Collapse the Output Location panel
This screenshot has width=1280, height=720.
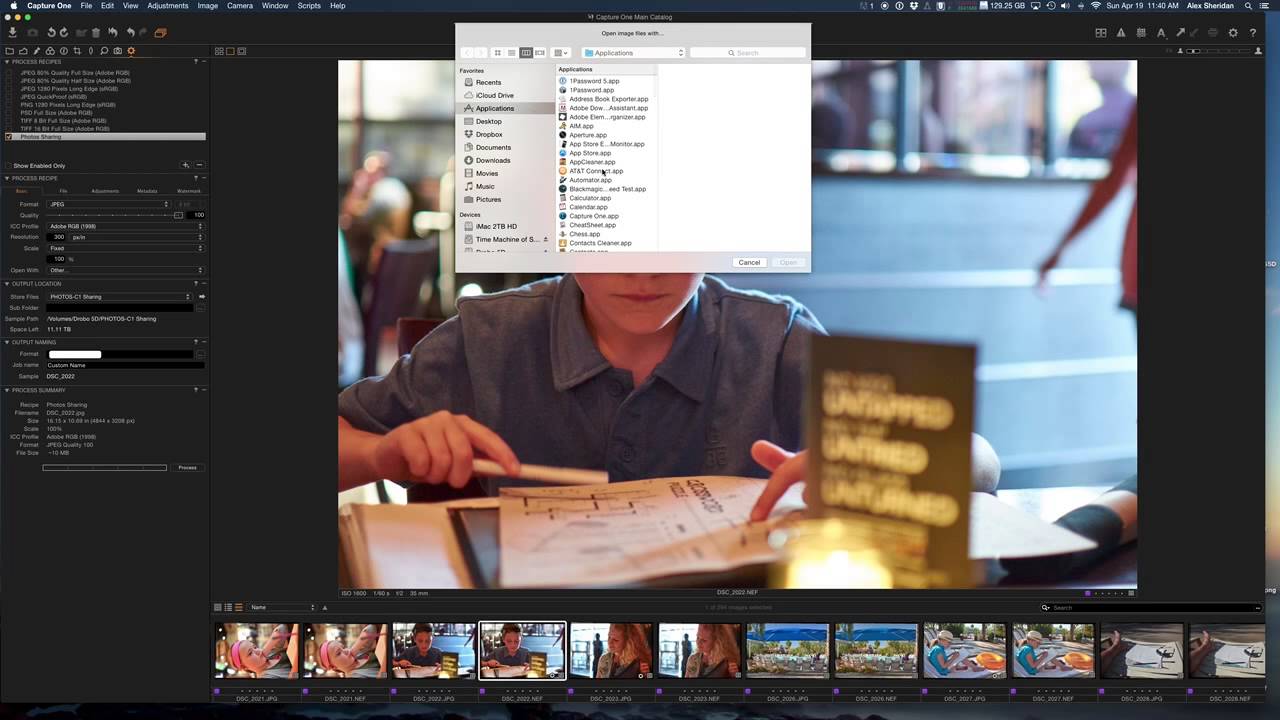tap(7, 284)
